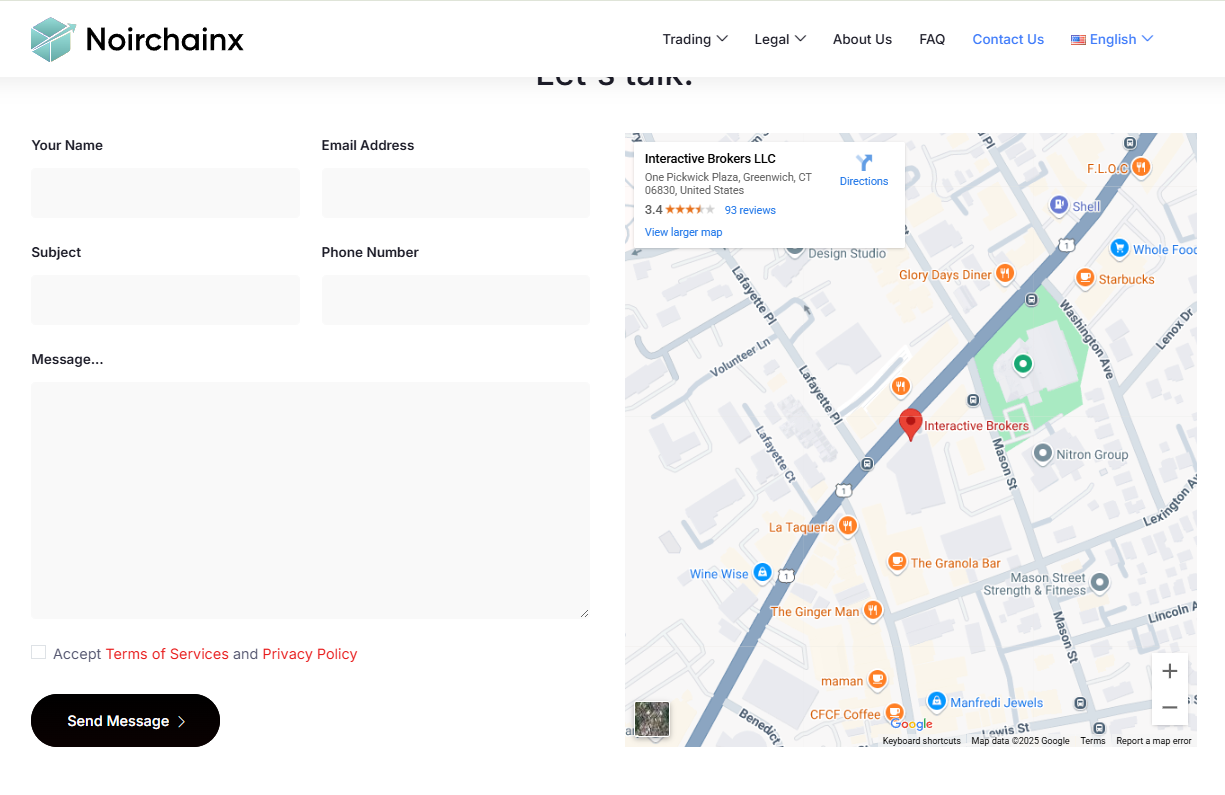Click the Noirchainx brand name text
The height and width of the screenshot is (795, 1225).
tap(165, 39)
